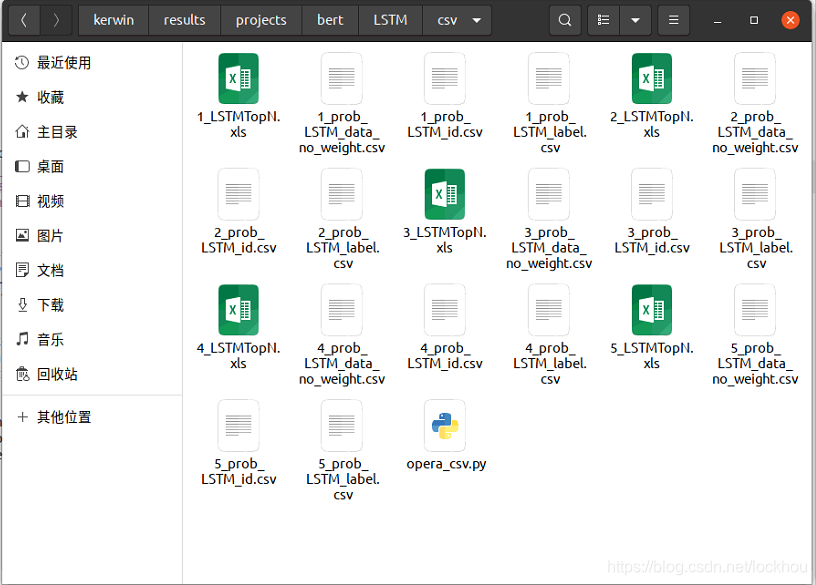Viewport: 816px width, 585px height.
Task: Open 最近使用 (Recent) in the sidebar
Action: (92, 63)
